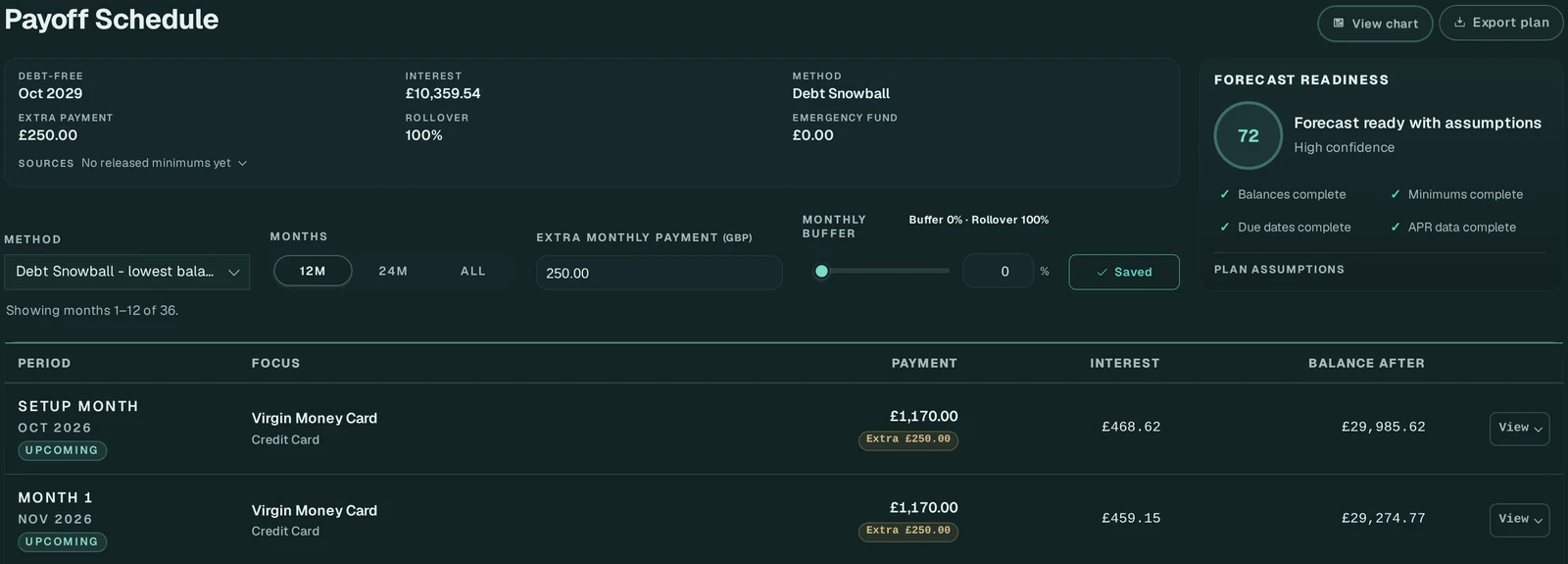Viewport: 1568px width, 564px height.
Task: Click Showing months 1–12 of 36 text
Action: (x=92, y=310)
